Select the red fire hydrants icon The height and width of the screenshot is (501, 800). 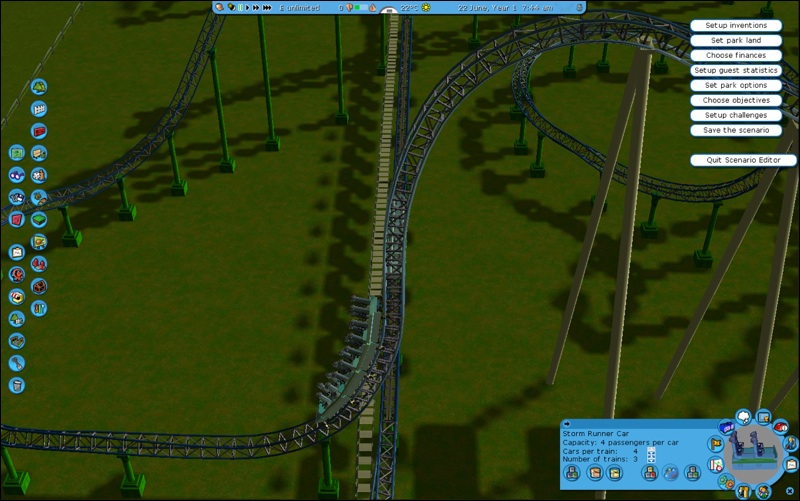39,264
